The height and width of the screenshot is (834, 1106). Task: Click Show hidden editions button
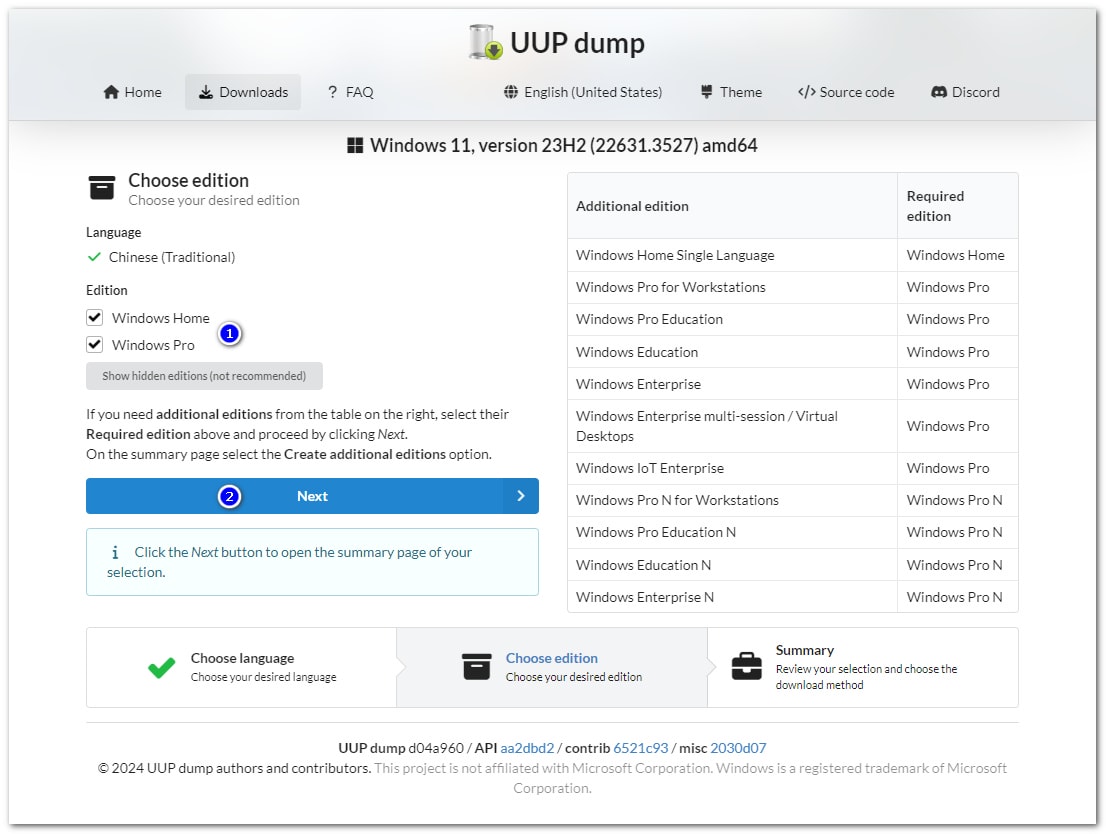(205, 376)
